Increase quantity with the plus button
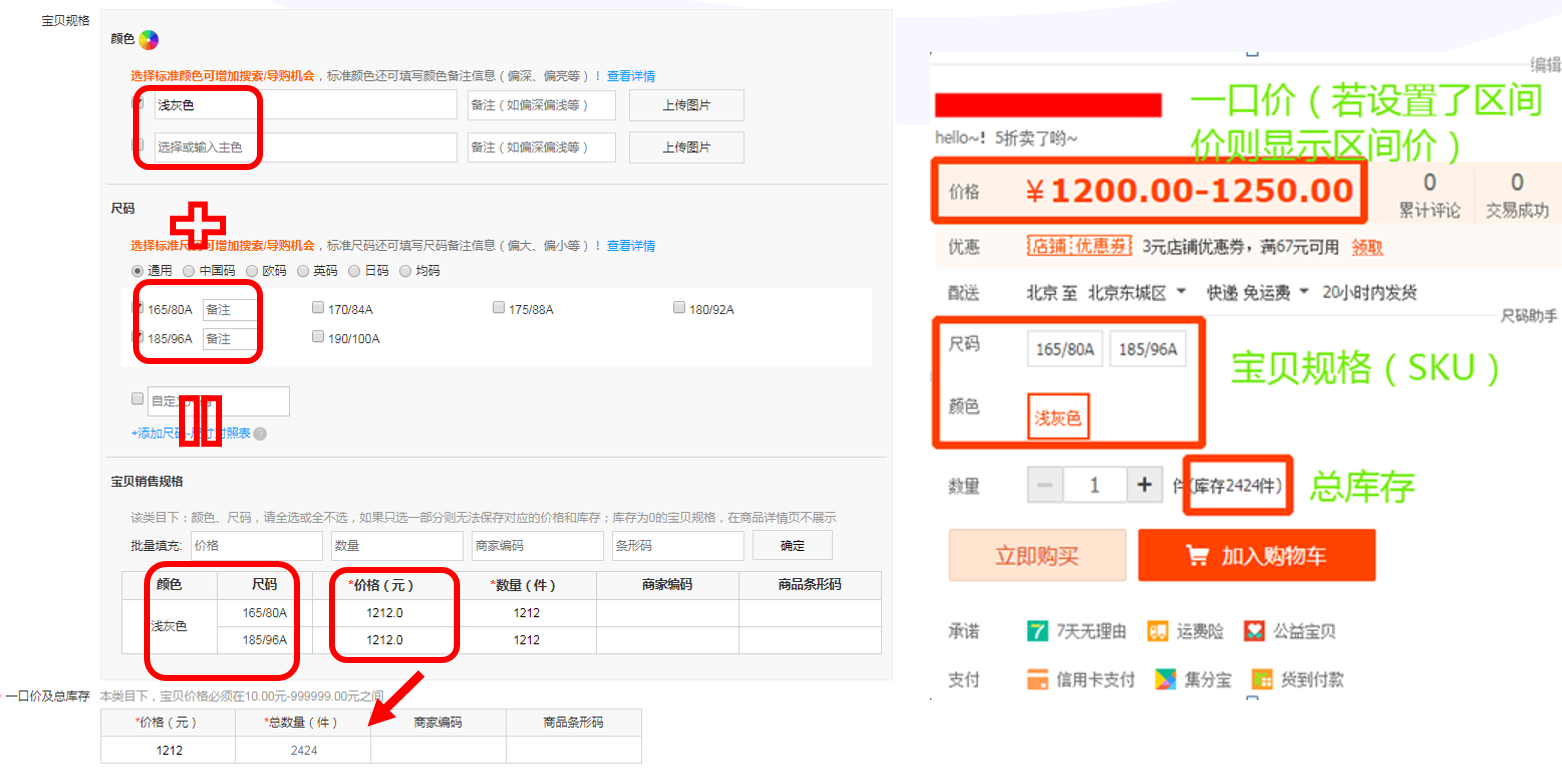 pos(1144,486)
